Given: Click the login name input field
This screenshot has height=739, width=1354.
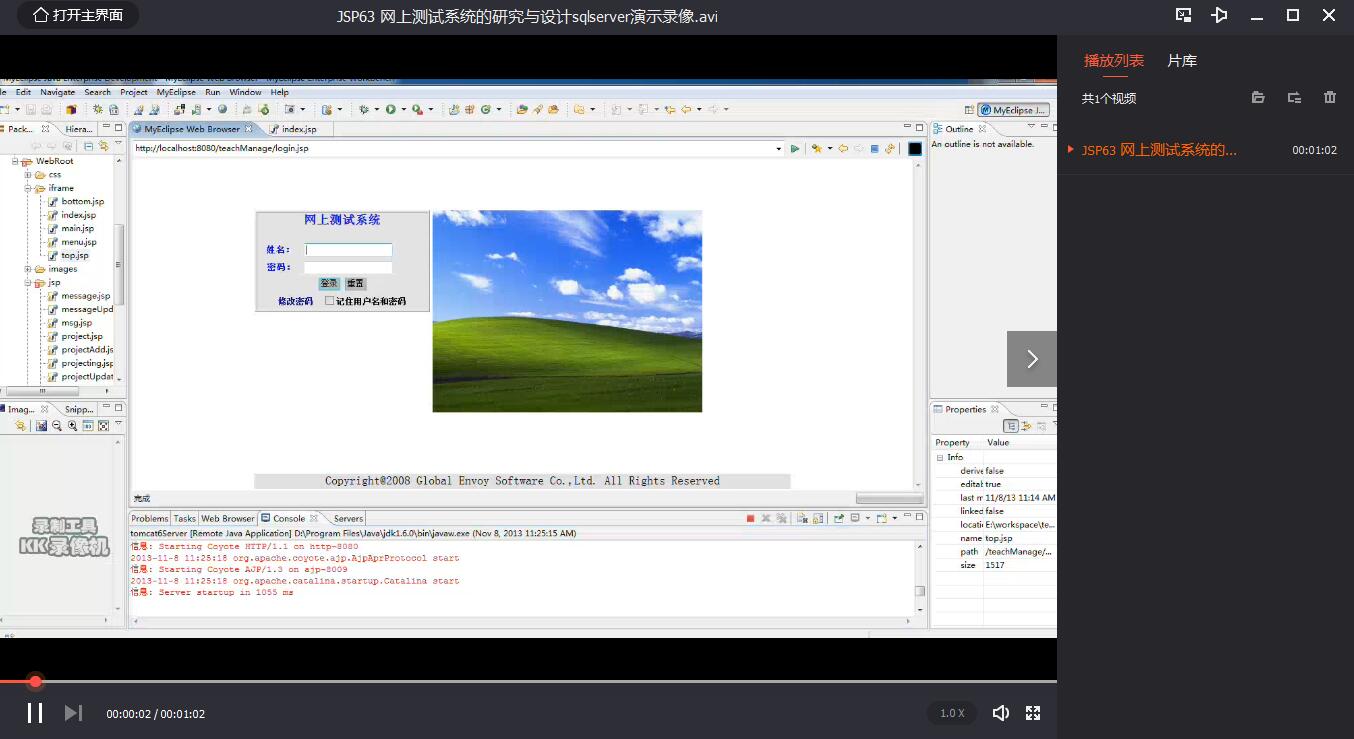Looking at the screenshot, I should tap(348, 250).
